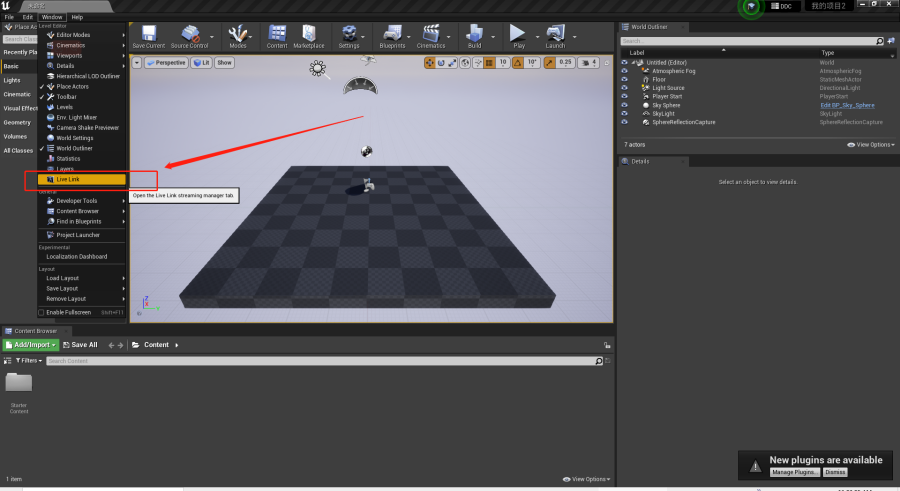Open the Help menu

tap(77, 17)
